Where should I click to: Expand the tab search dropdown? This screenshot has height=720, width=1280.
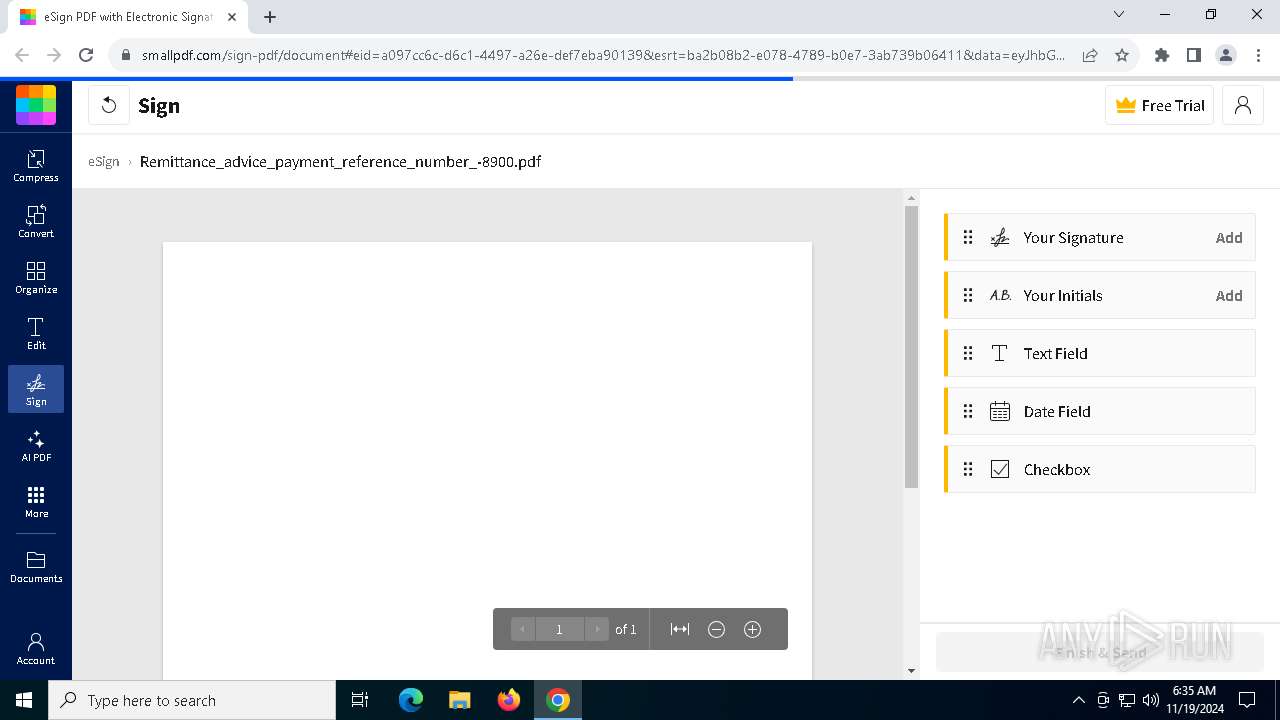pyautogui.click(x=1119, y=15)
